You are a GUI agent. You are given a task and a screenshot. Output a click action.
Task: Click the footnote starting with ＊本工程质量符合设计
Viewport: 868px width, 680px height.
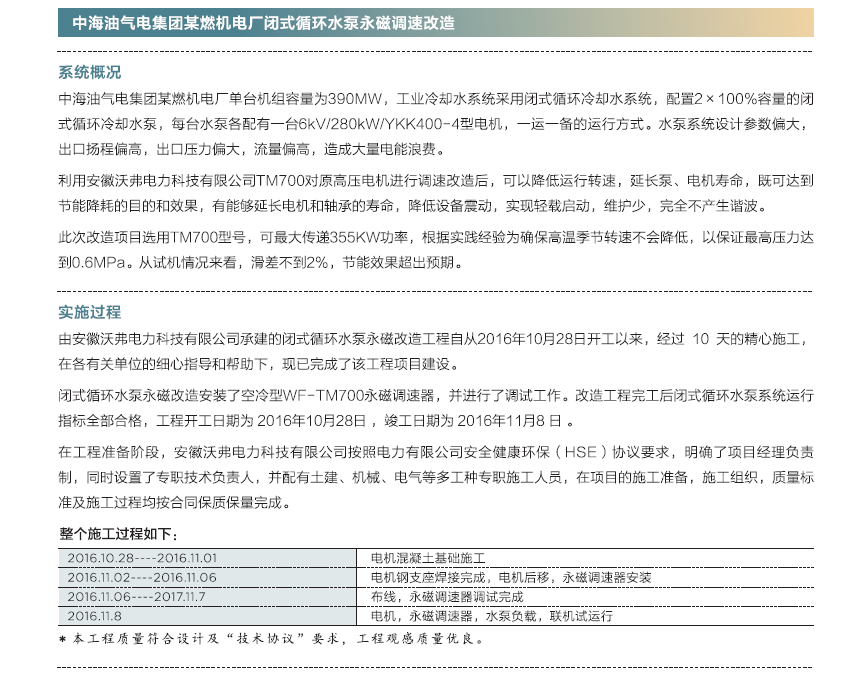[x=270, y=639]
